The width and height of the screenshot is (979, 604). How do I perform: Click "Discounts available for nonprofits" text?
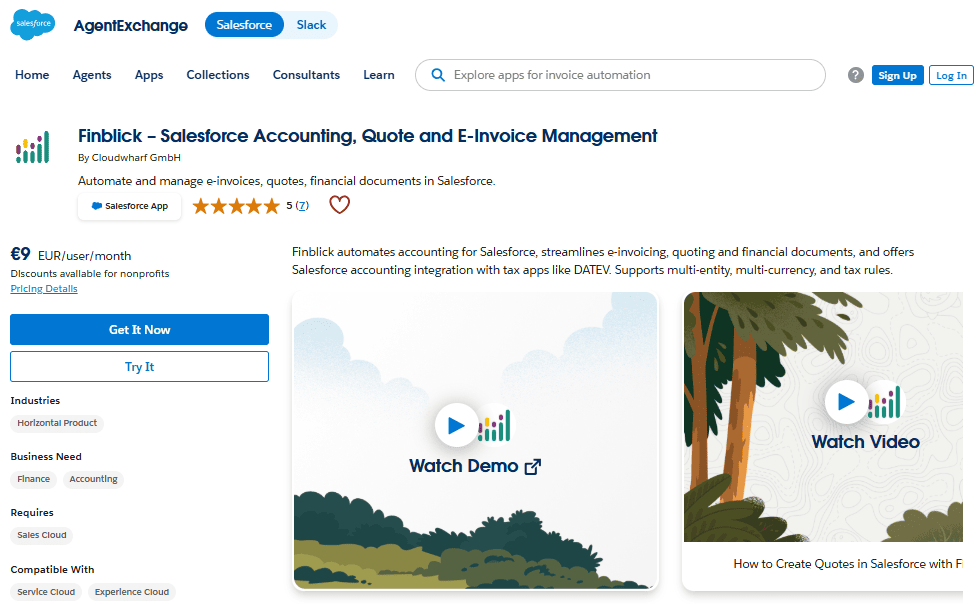coord(90,274)
